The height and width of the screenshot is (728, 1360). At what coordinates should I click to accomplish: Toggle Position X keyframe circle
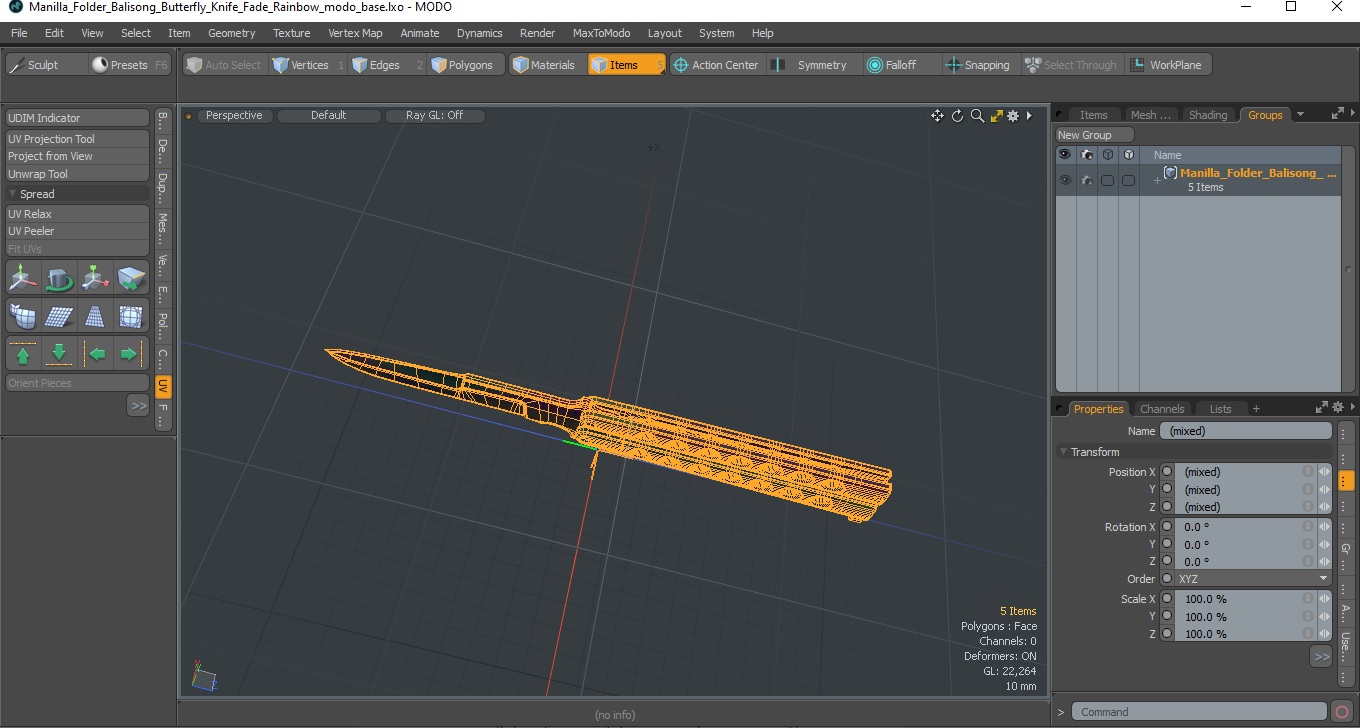click(1167, 472)
